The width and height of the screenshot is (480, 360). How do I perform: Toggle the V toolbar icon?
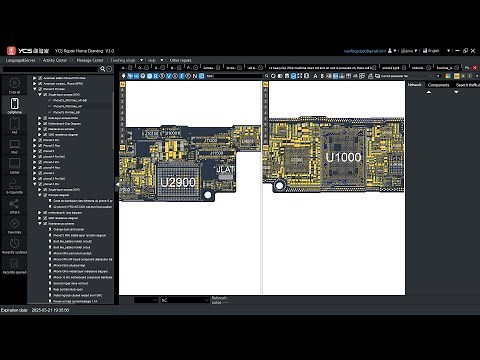pyautogui.click(x=168, y=76)
